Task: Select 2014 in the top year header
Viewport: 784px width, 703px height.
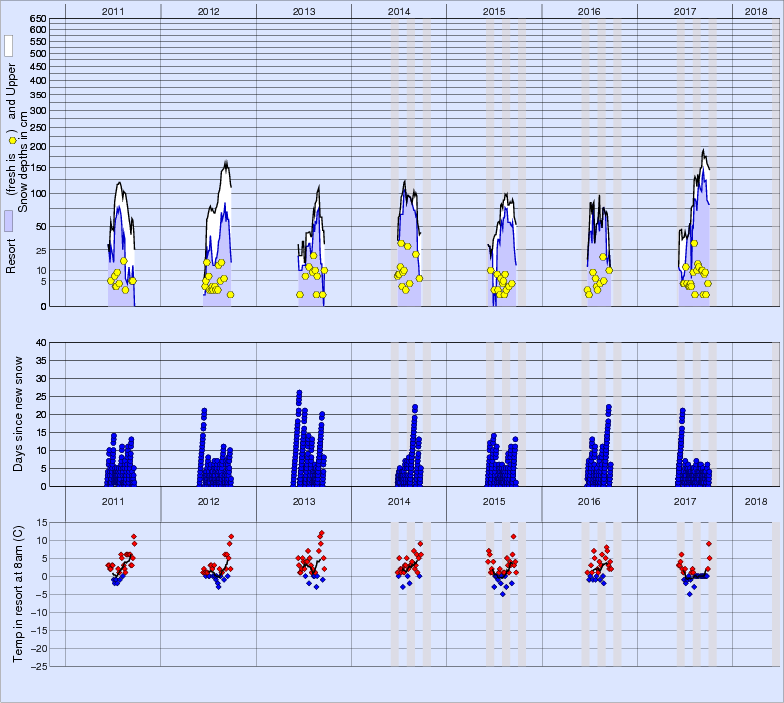Action: coord(399,10)
